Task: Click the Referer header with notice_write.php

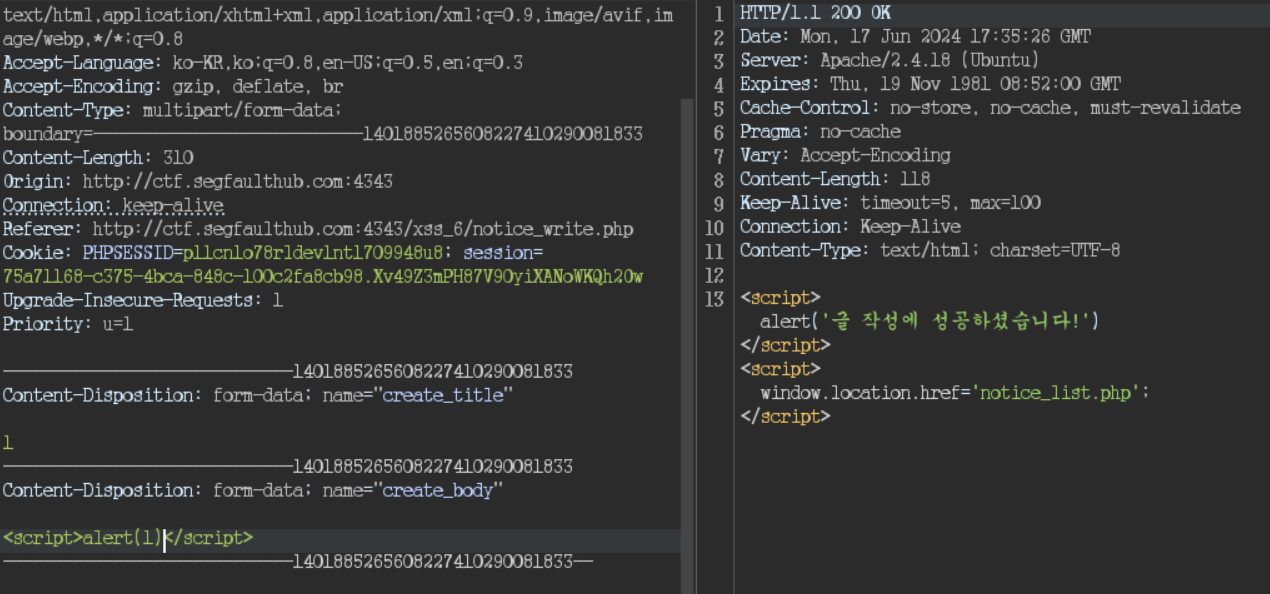Action: 318,230
